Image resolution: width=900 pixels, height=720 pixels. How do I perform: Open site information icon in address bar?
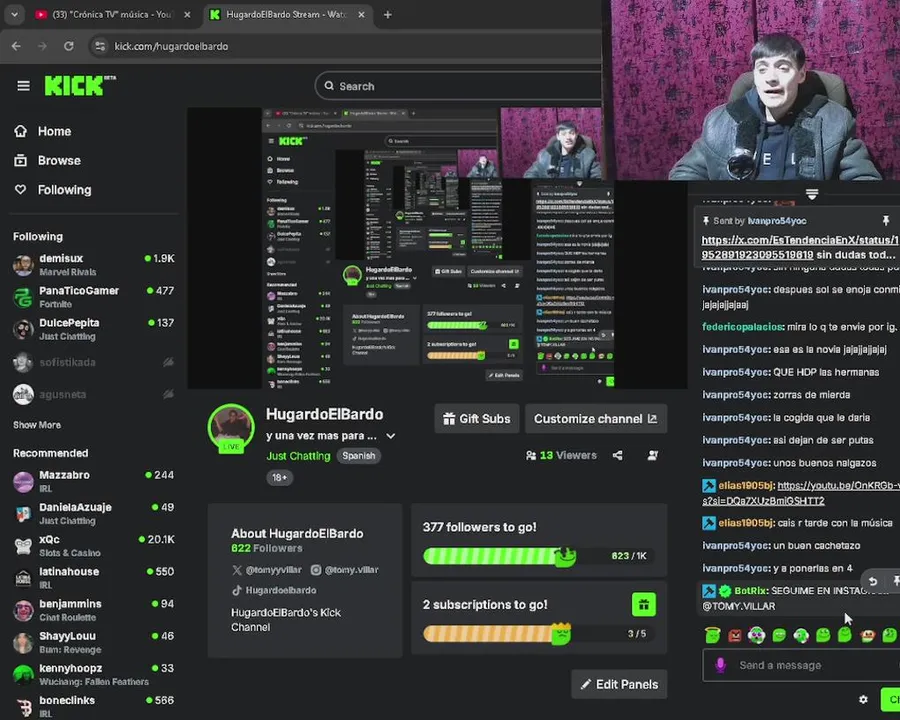pyautogui.click(x=100, y=46)
